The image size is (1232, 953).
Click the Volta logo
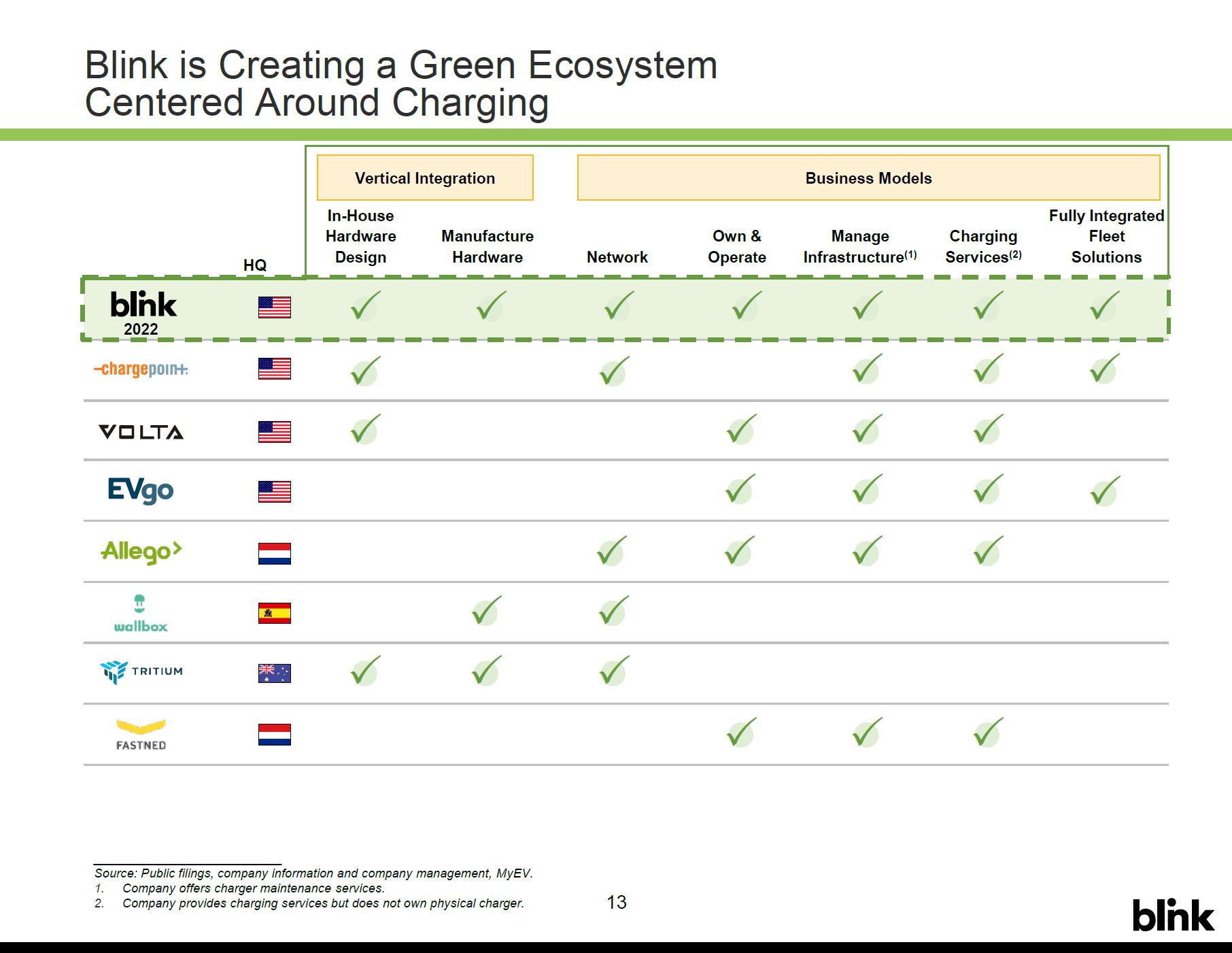point(141,432)
